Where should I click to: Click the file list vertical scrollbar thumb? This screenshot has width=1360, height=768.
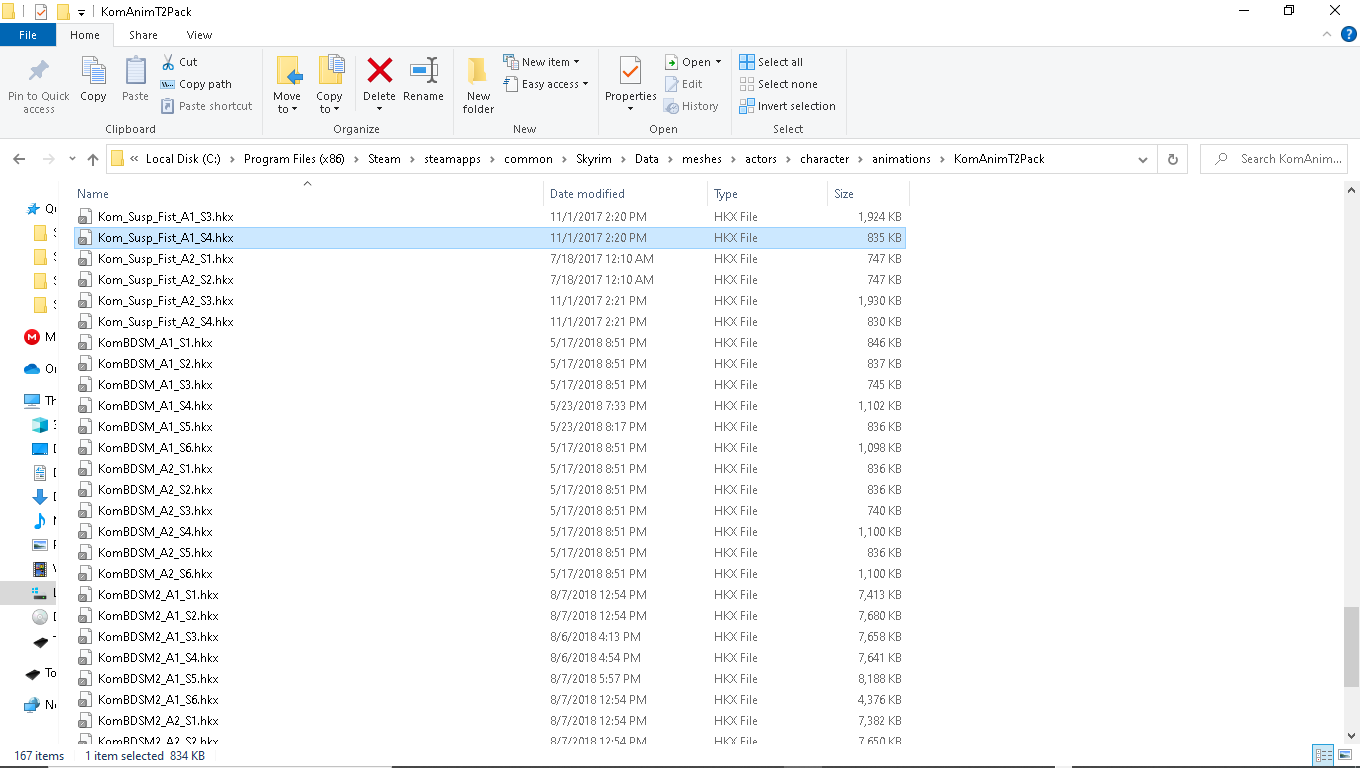[1351, 647]
